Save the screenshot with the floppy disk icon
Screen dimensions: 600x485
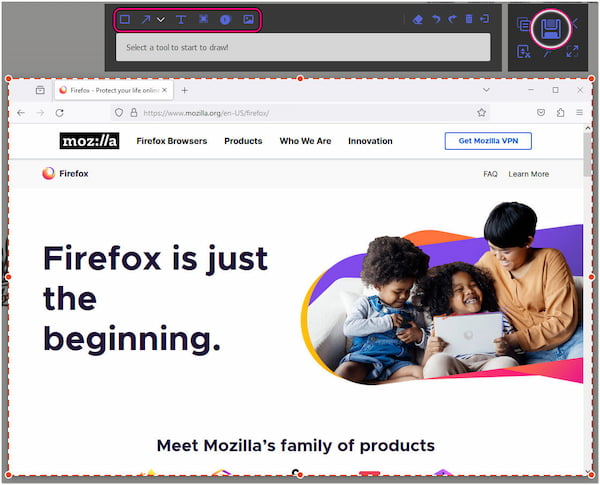point(551,29)
